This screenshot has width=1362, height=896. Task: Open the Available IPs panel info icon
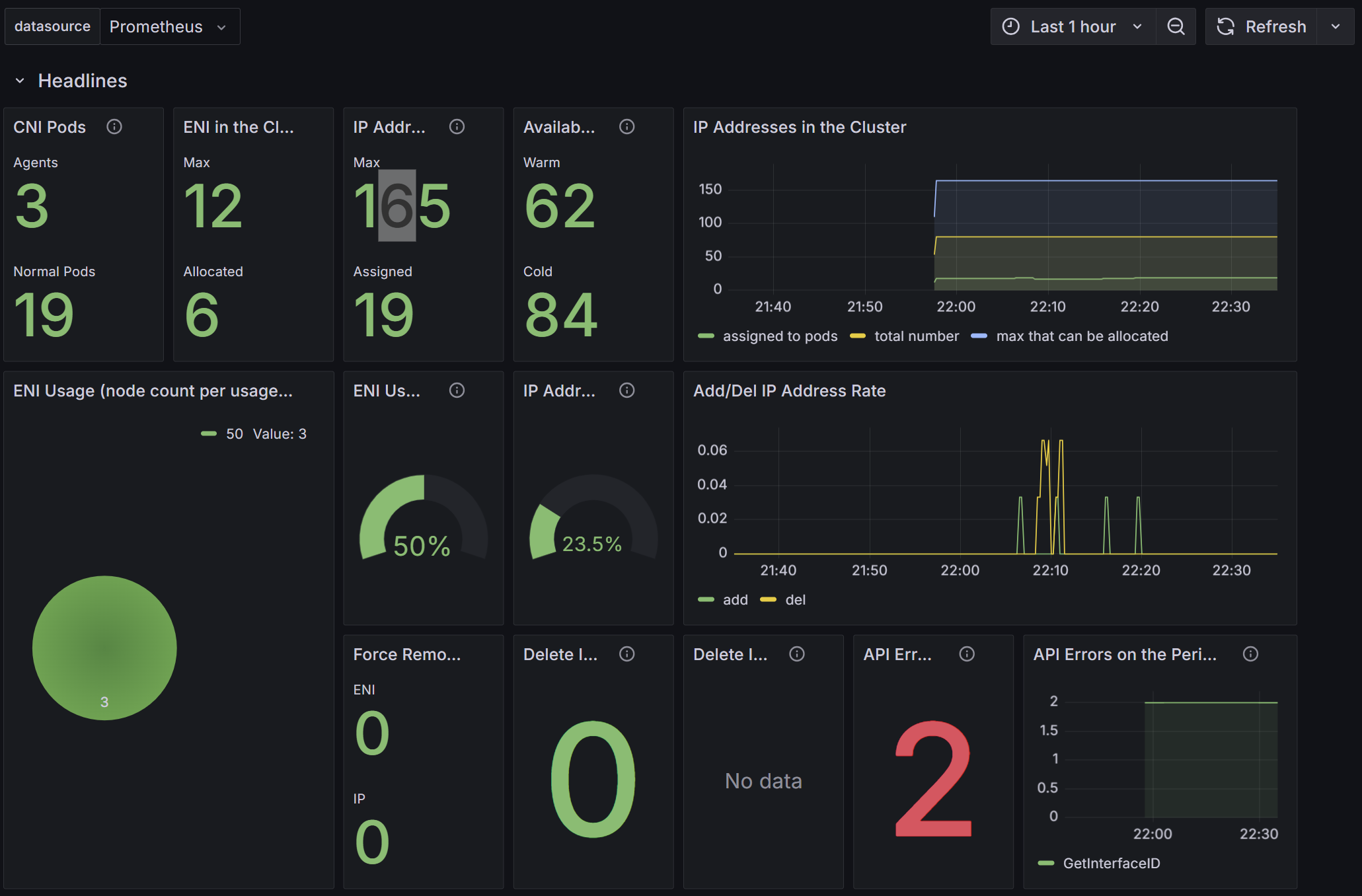coord(626,127)
